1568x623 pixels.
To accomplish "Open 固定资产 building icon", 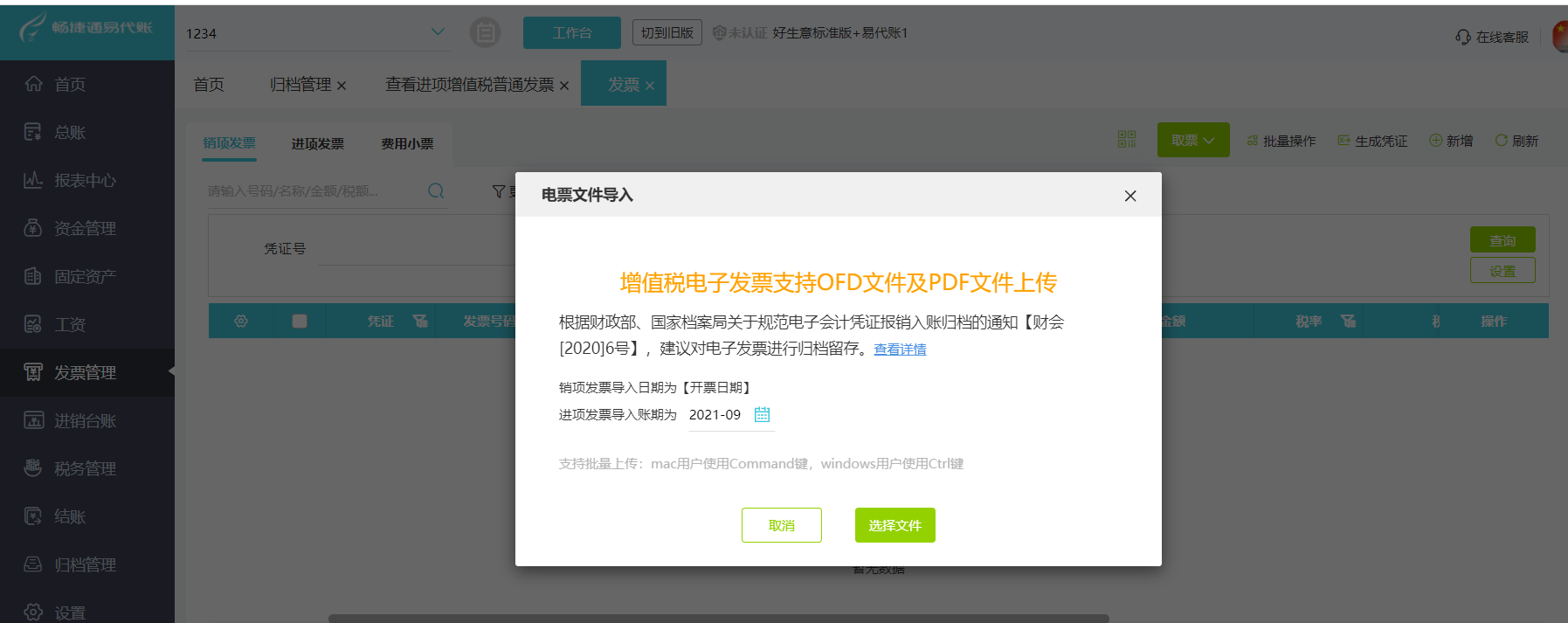I will pos(33,276).
